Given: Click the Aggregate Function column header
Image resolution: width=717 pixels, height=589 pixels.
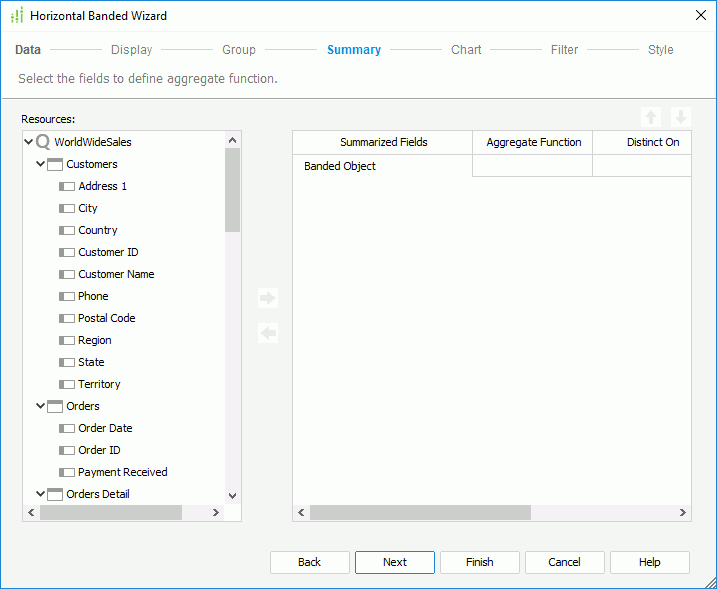Looking at the screenshot, I should pos(533,143).
